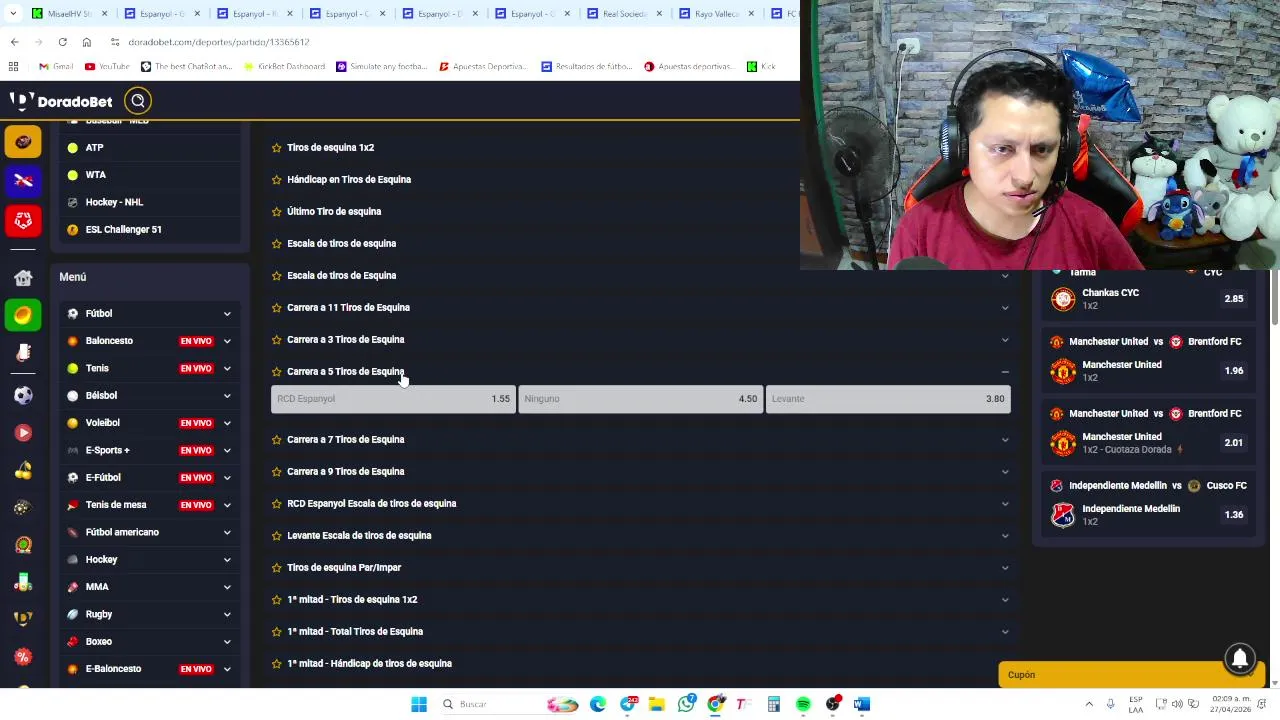This screenshot has height=720, width=1280.
Task: Favorite Tiros de esquina 1x2 star
Action: click(x=277, y=148)
